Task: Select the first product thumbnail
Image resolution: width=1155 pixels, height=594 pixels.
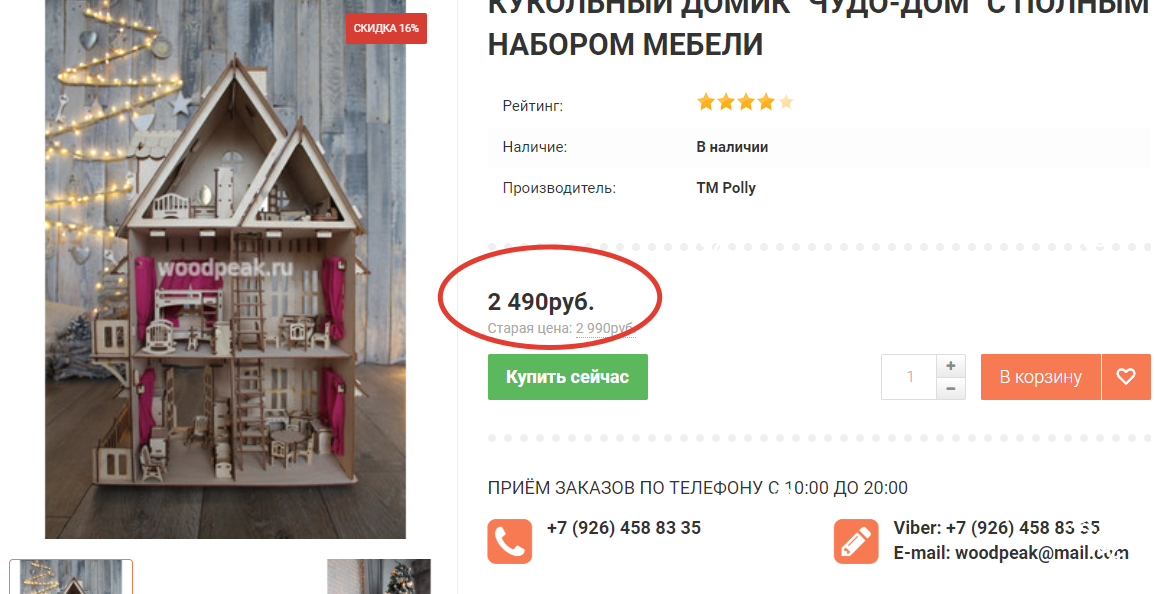Action: [71, 577]
